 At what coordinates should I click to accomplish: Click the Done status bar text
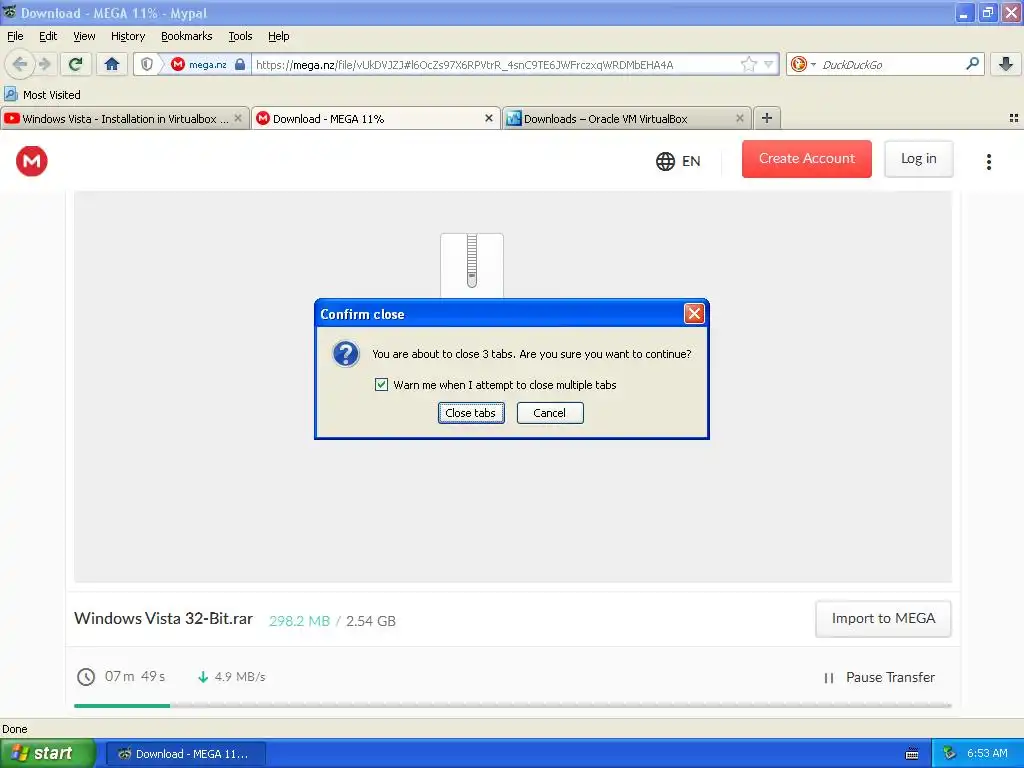point(14,729)
